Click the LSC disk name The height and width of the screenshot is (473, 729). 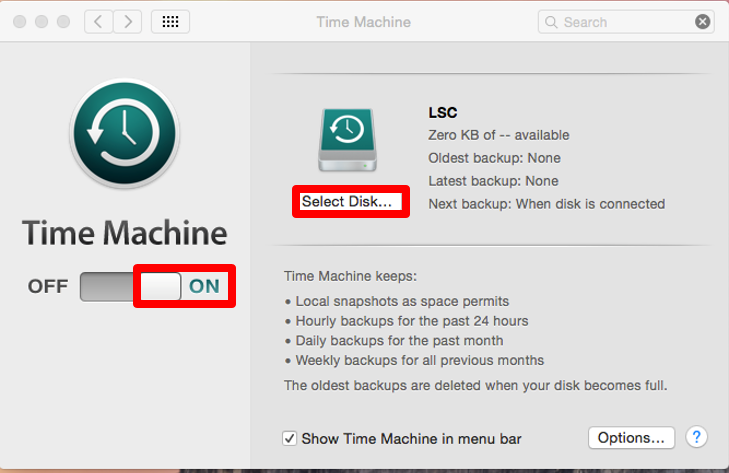tap(443, 113)
